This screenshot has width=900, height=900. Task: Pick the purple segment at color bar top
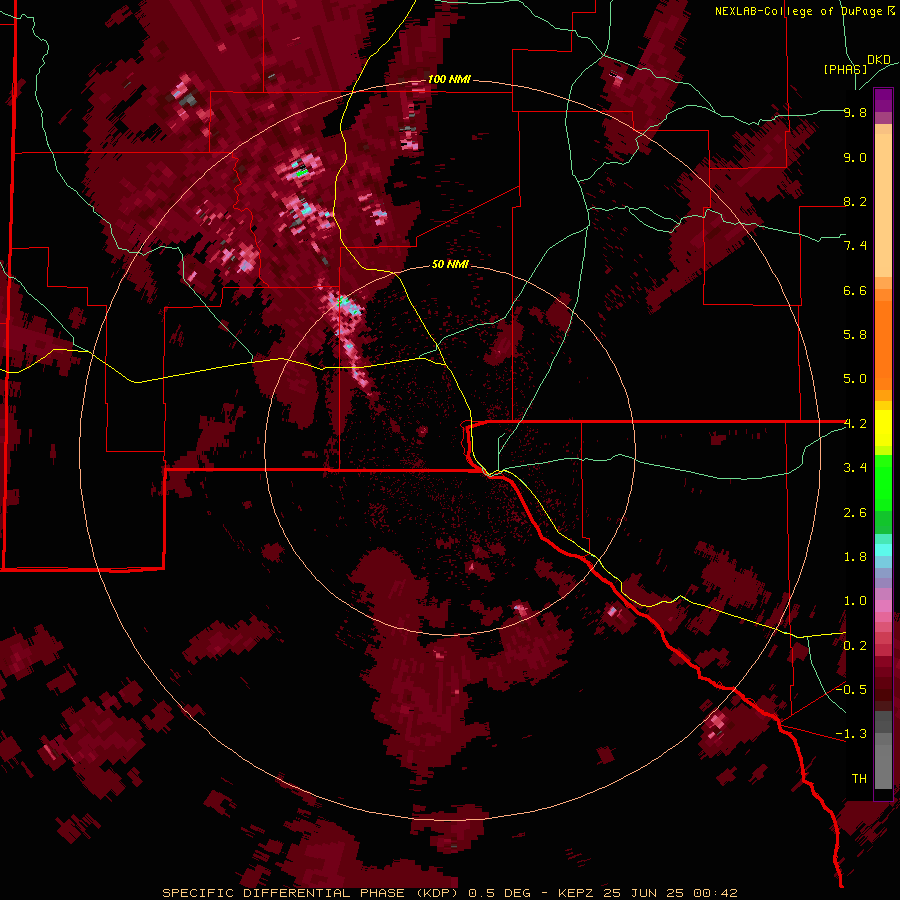coord(883,100)
